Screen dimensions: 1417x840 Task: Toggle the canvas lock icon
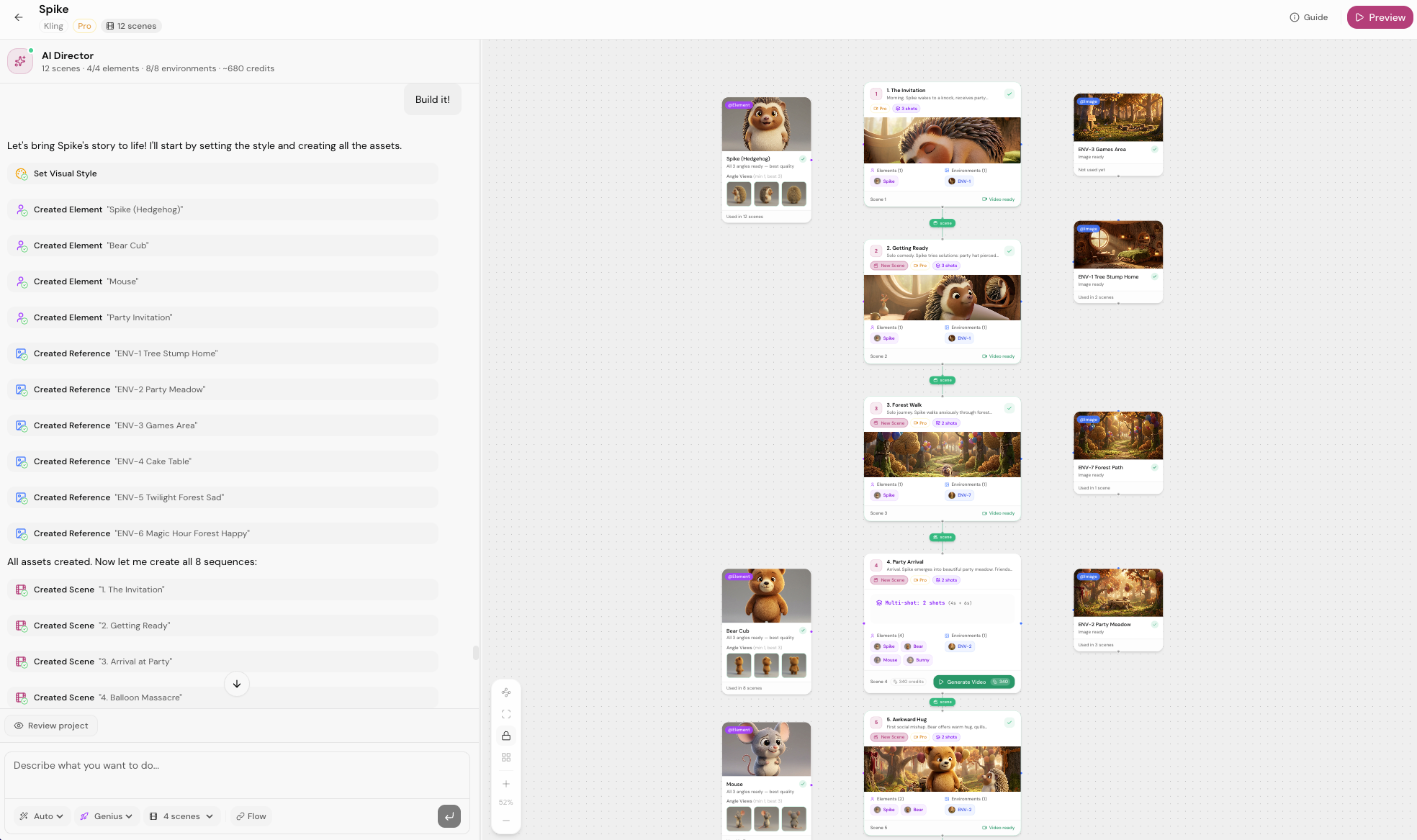506,736
